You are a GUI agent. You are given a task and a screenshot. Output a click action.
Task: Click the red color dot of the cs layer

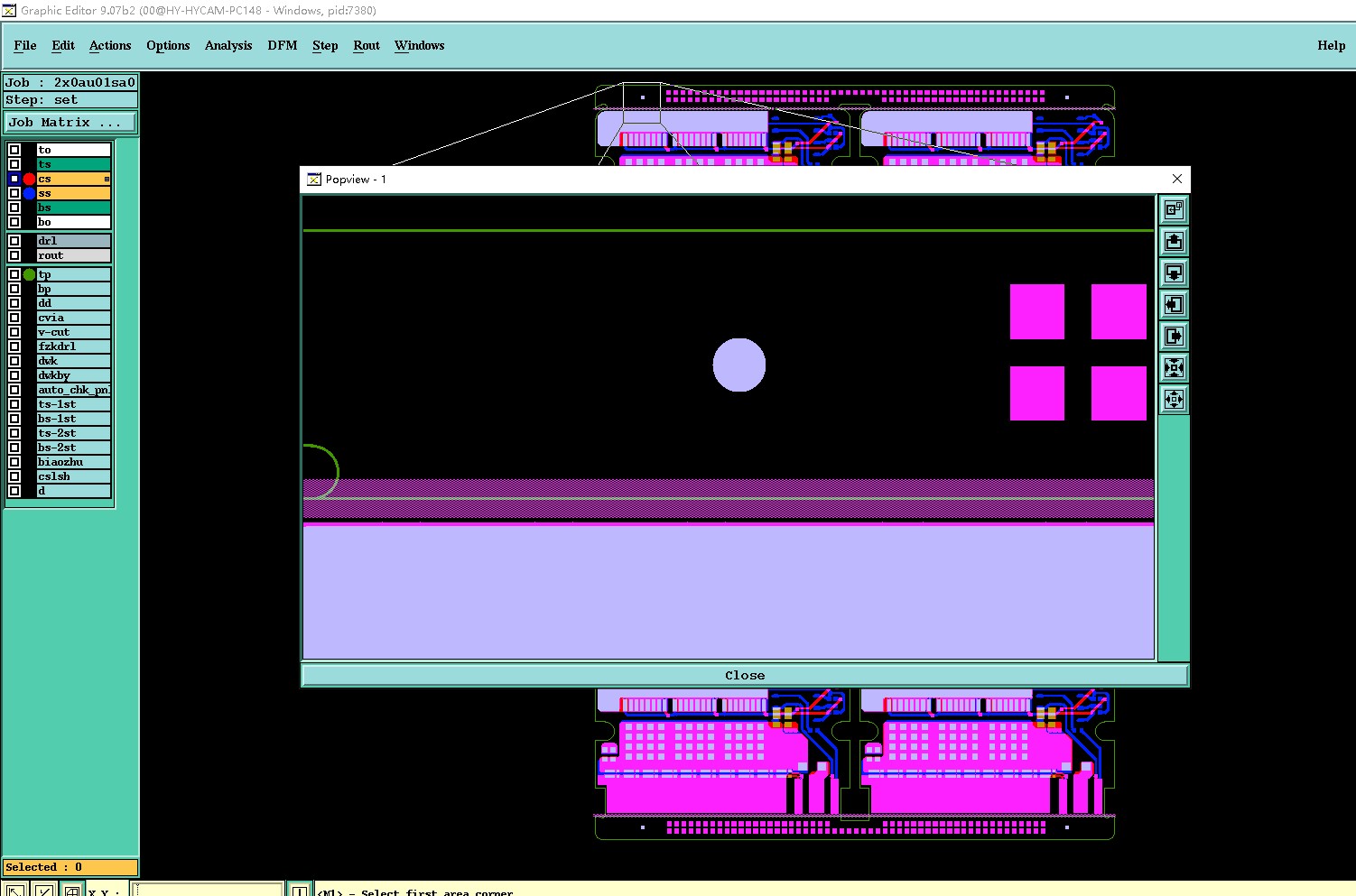29,179
